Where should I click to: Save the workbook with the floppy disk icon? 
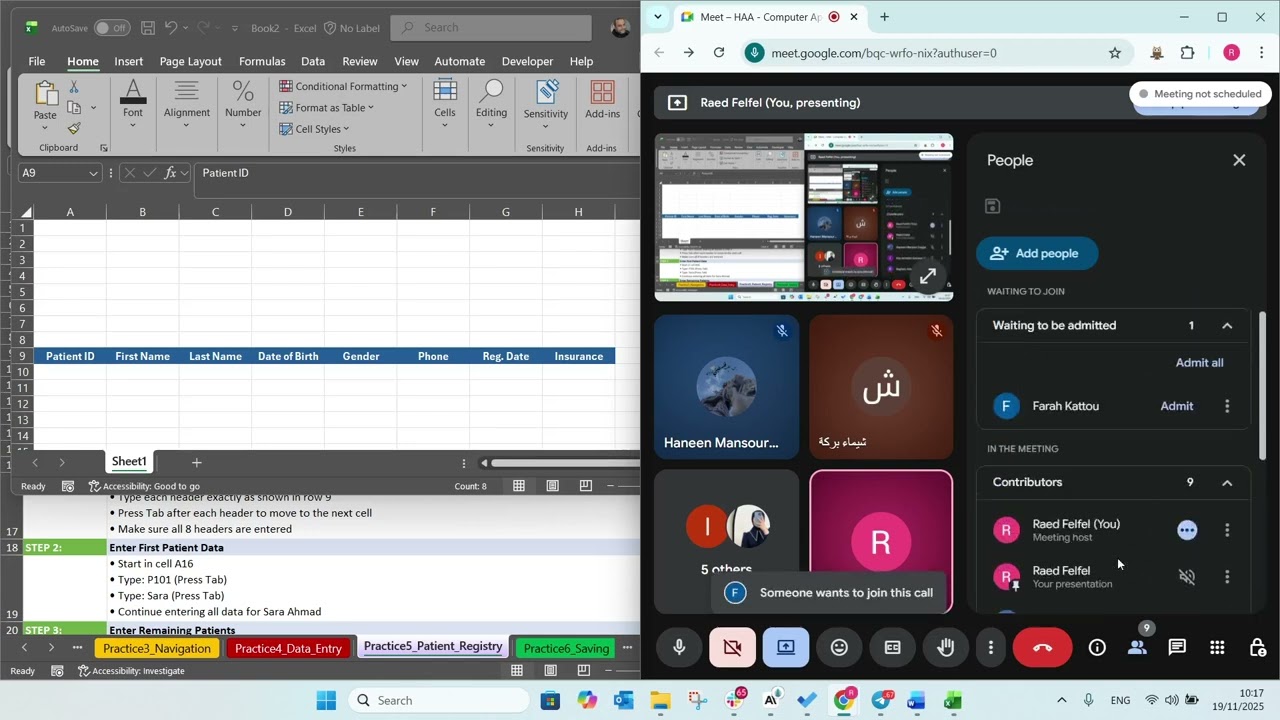(x=147, y=28)
